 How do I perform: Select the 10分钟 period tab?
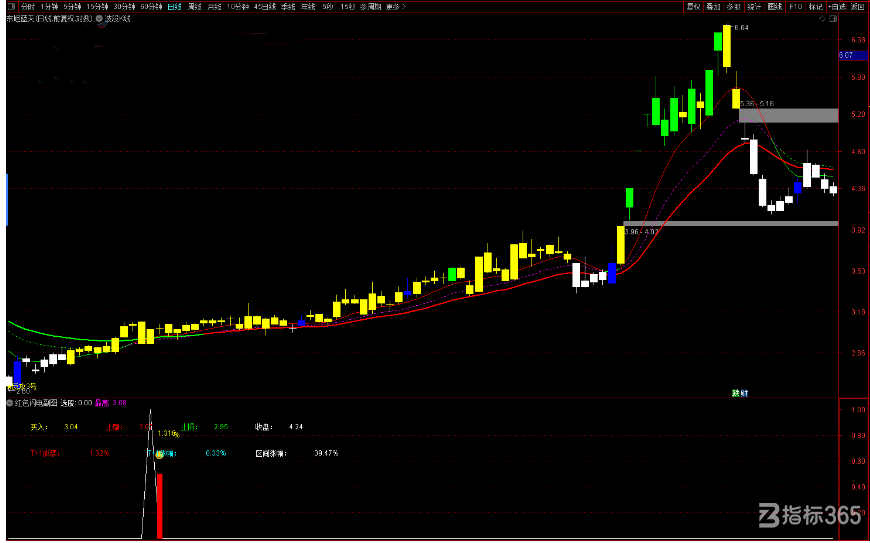[x=237, y=7]
